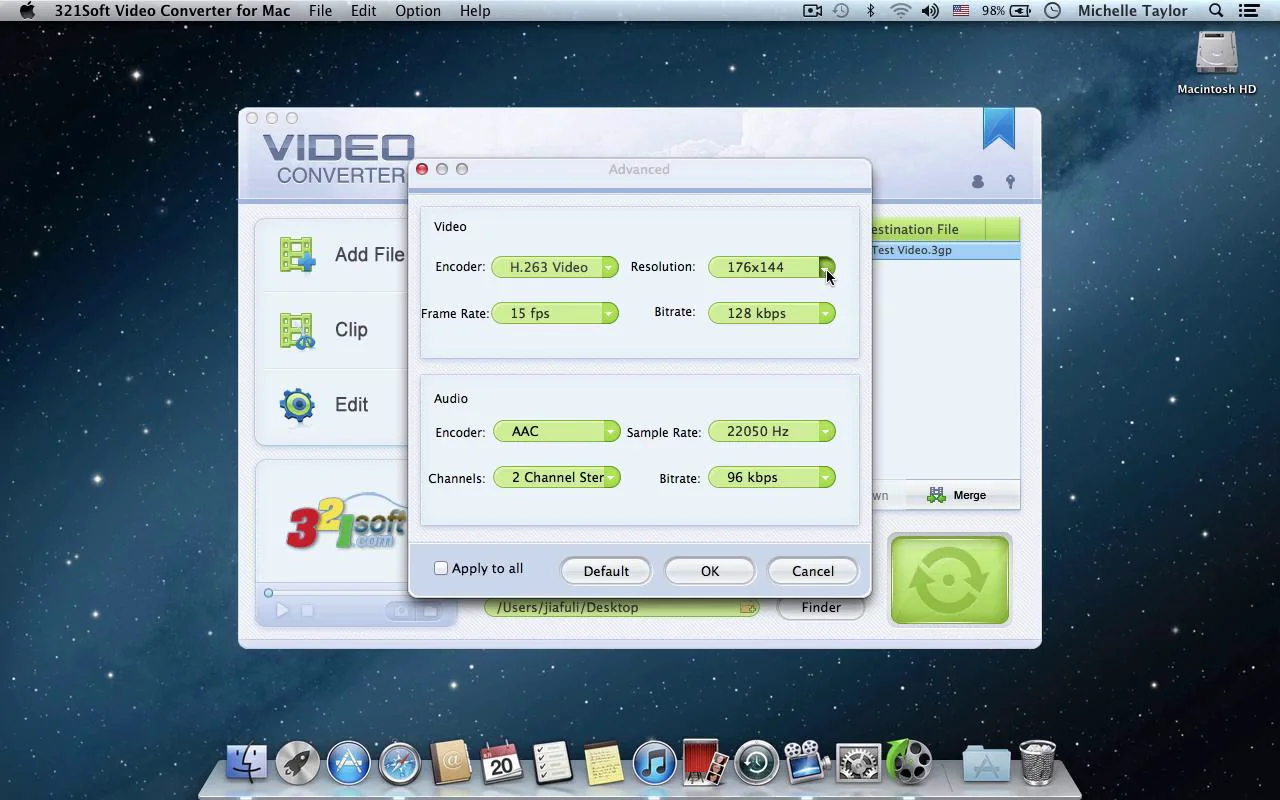Screen dimensions: 1280x800
Task: Click the Destination File column header
Action: coord(928,229)
